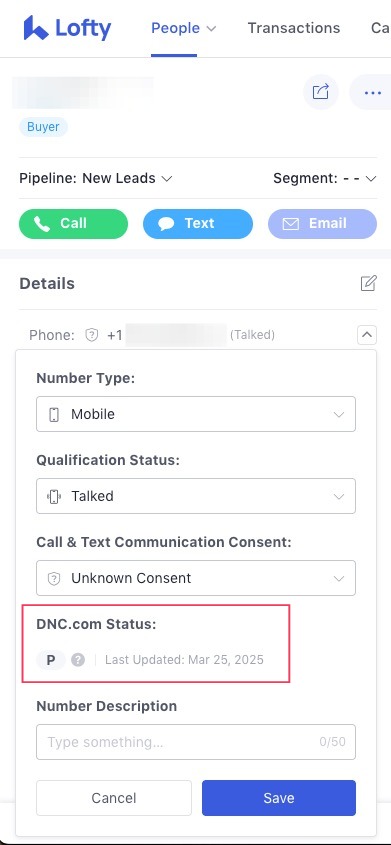Click the Details edit pencil icon
The image size is (391, 845).
point(368,283)
